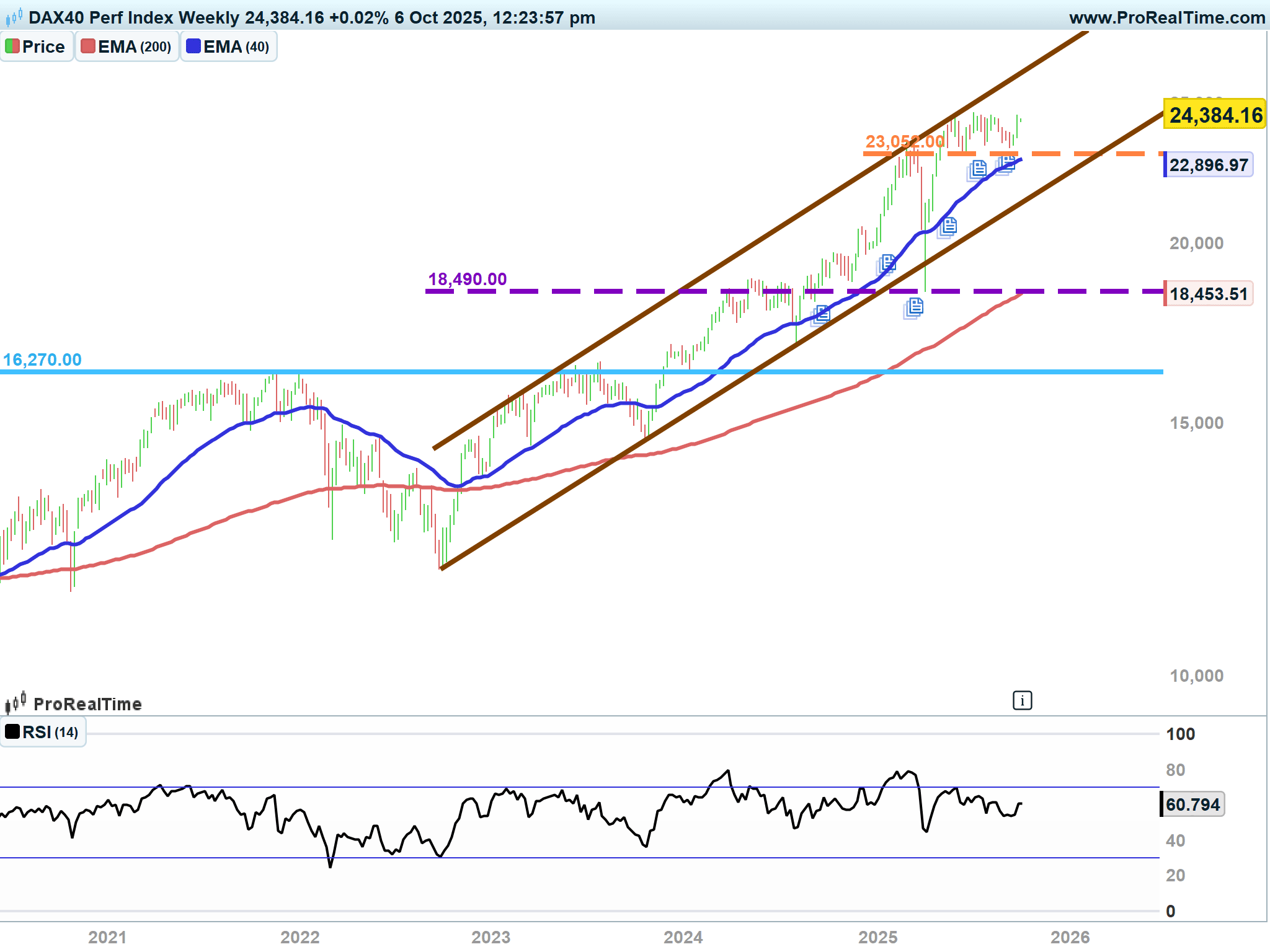This screenshot has height=952, width=1270.
Task: Click the 22,896.97 EMA value label
Action: [1208, 165]
